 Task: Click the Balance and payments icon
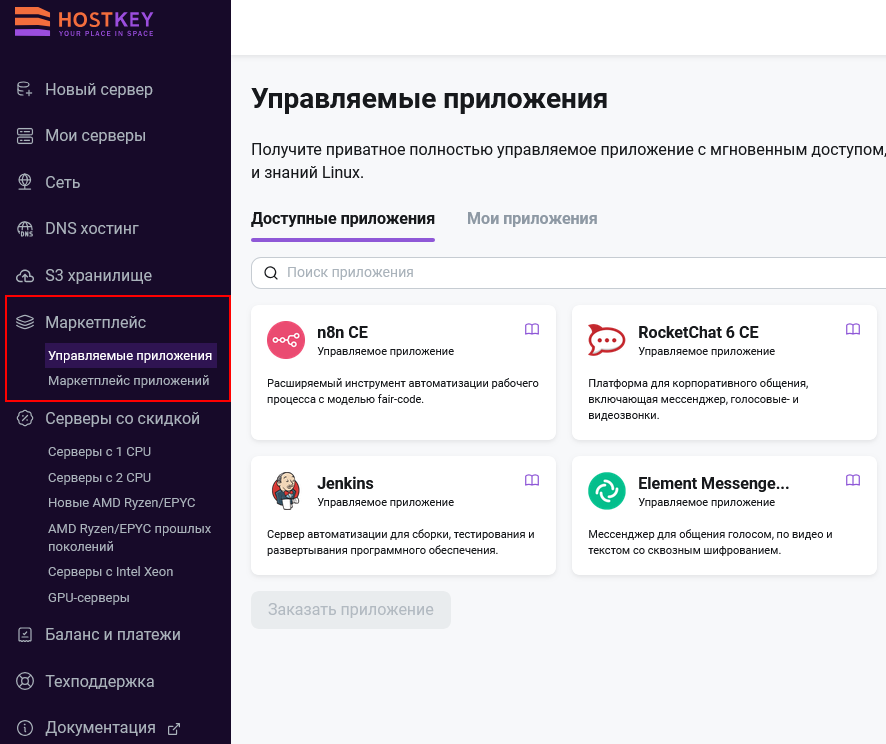pyautogui.click(x=24, y=634)
